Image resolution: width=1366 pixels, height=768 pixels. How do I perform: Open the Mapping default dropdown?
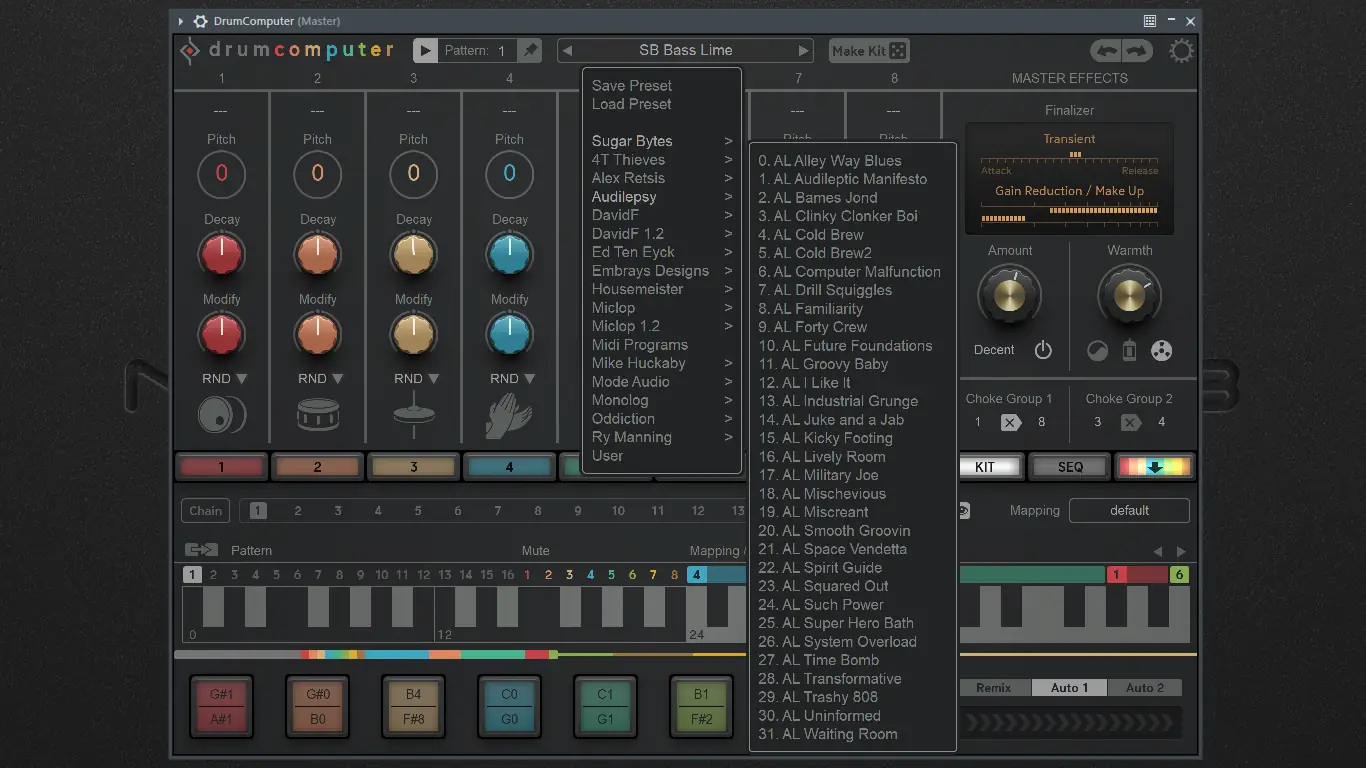pyautogui.click(x=1129, y=510)
